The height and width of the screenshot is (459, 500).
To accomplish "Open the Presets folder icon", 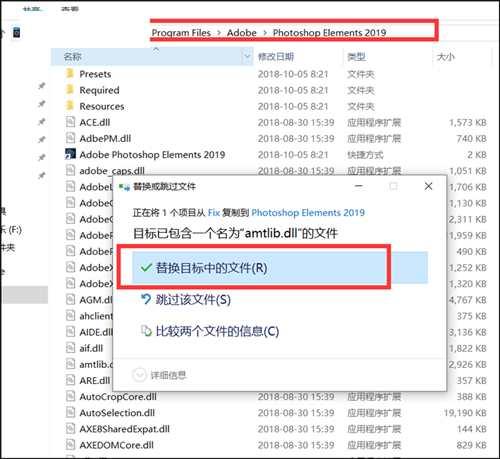I will 70,73.
